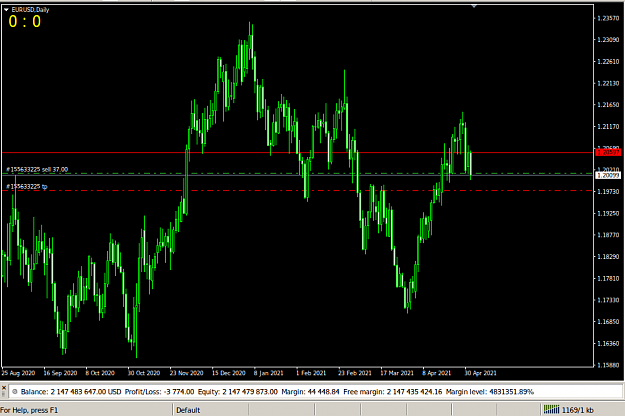The width and height of the screenshot is (625, 416).
Task: Click the For Help, press F1 text
Action: pos(29,410)
